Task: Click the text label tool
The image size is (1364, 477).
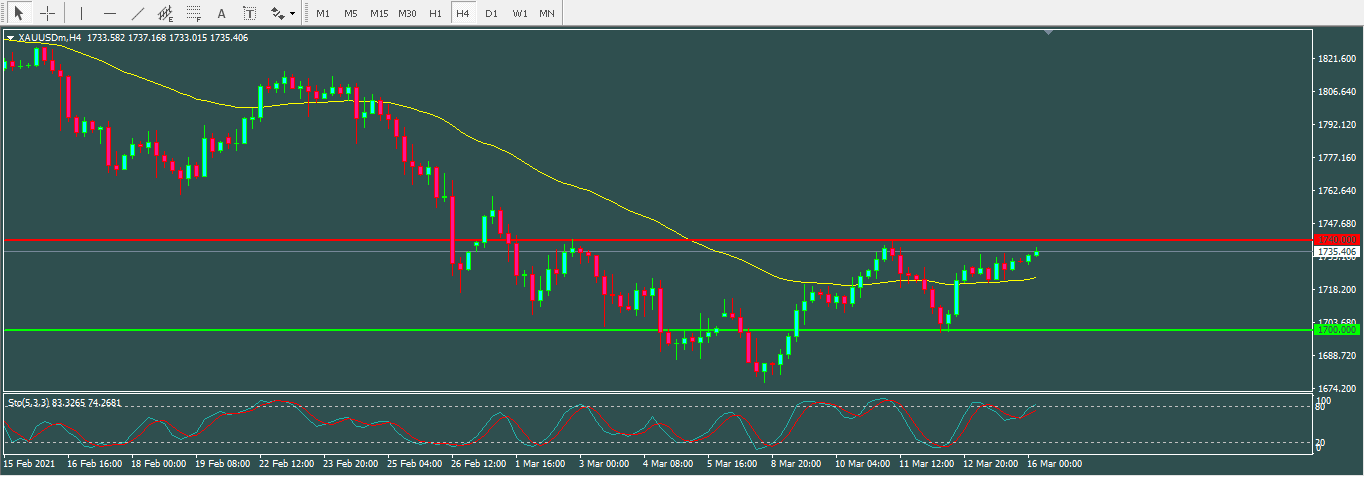Action: [x=249, y=14]
